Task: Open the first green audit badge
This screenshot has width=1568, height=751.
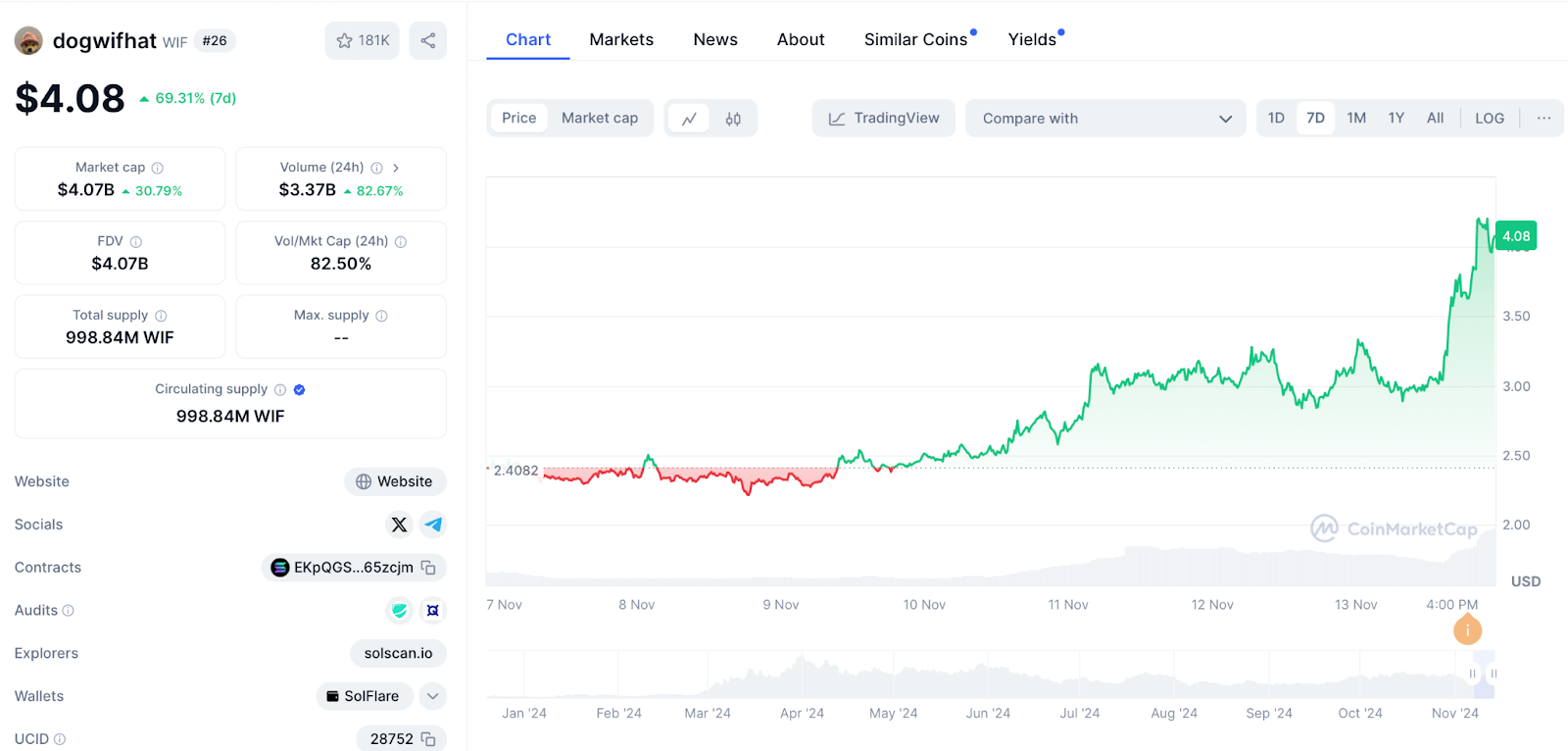Action: coord(399,610)
